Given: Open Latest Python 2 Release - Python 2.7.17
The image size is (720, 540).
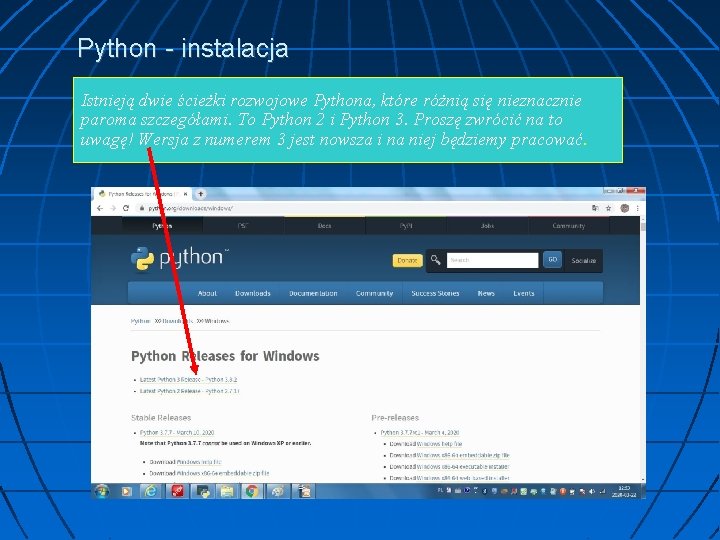Looking at the screenshot, I should coord(189,391).
